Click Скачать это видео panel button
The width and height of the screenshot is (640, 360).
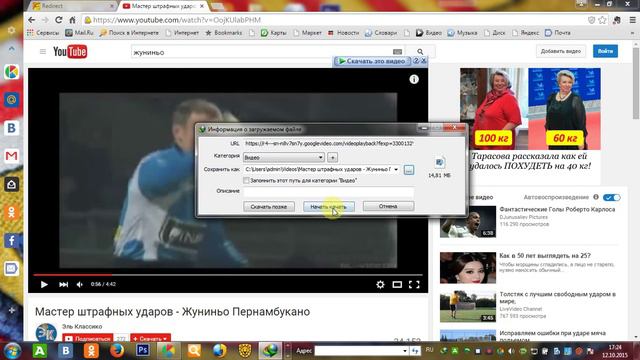click(x=372, y=61)
